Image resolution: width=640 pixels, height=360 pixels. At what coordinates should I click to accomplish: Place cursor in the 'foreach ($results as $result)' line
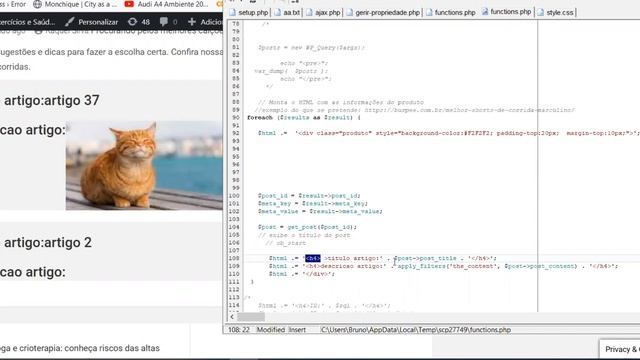click(x=304, y=118)
